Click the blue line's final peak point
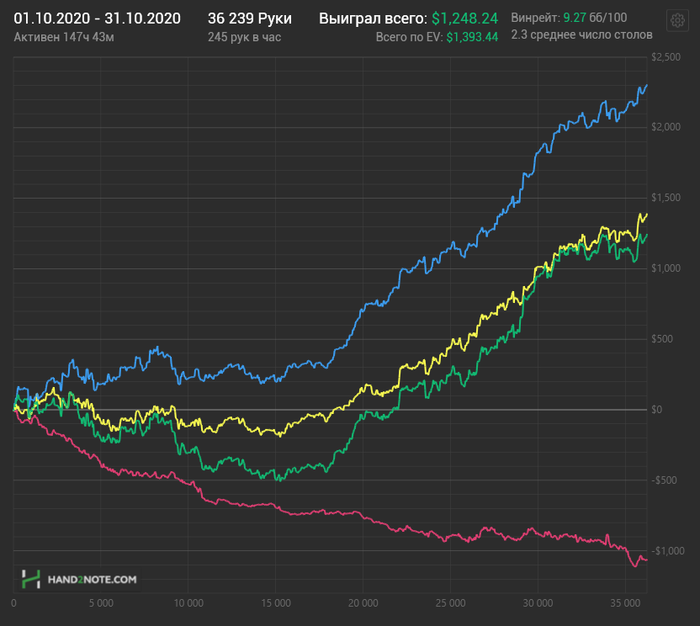Screen dimensions: 700x626 click(x=647, y=85)
